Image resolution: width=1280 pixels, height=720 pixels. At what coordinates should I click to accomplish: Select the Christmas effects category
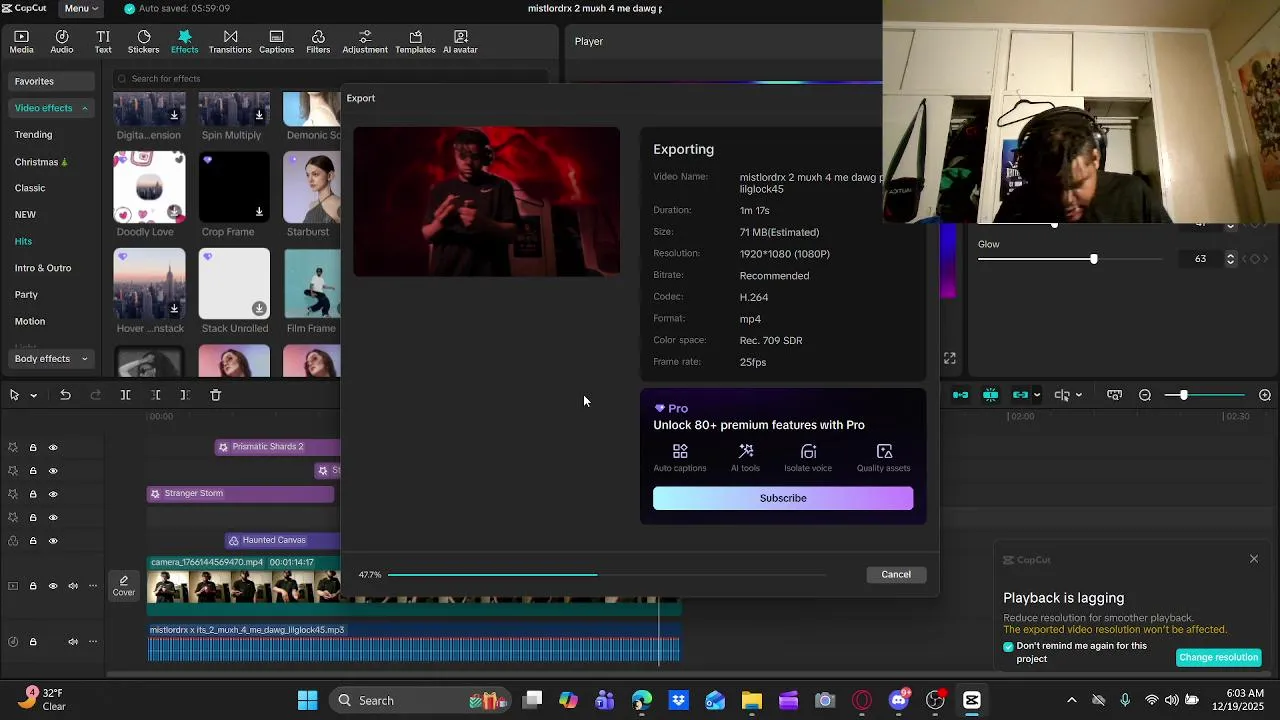click(x=41, y=161)
